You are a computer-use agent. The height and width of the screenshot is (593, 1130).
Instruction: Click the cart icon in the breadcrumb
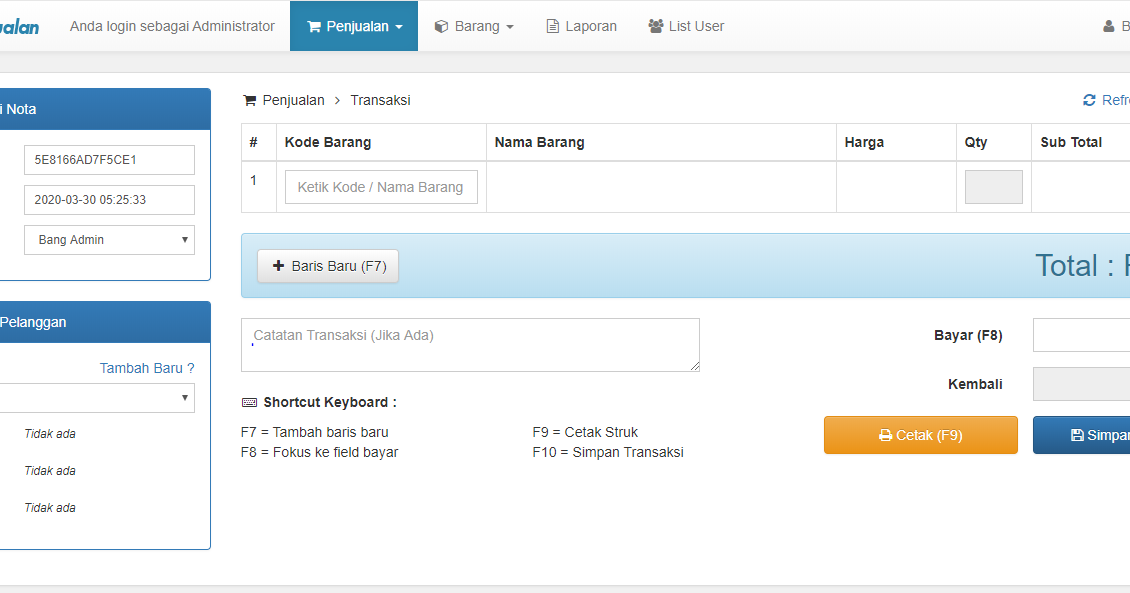pyautogui.click(x=248, y=100)
